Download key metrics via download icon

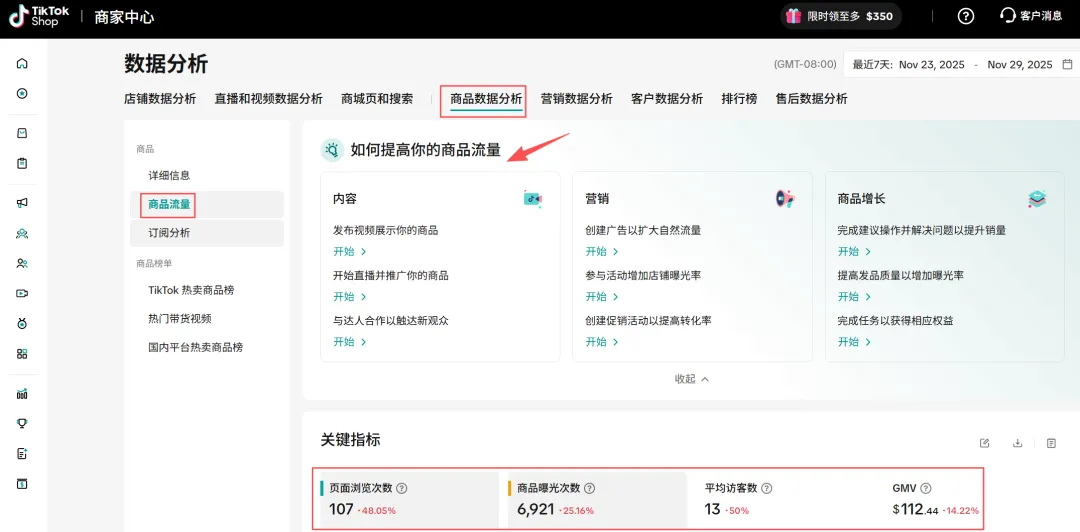pos(1018,443)
